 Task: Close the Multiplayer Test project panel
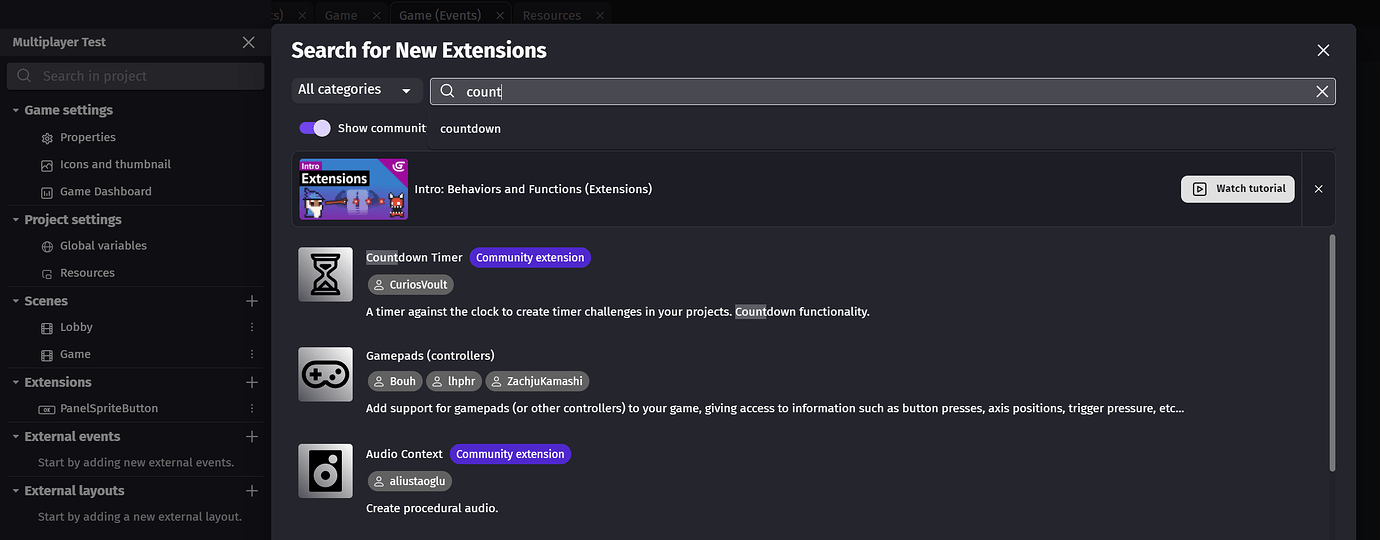[x=249, y=42]
